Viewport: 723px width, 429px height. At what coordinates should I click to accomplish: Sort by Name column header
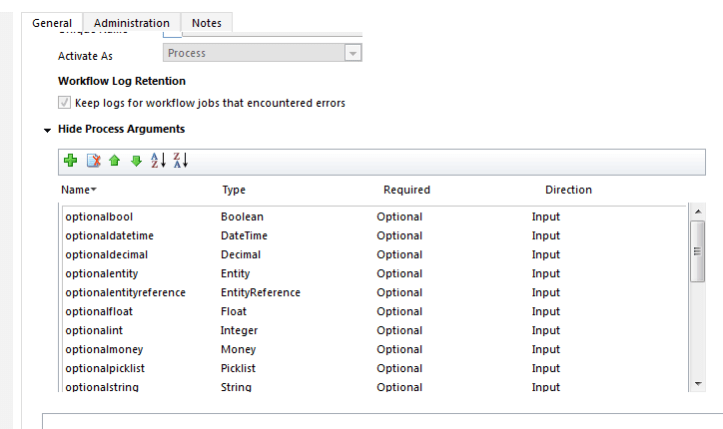point(78,190)
